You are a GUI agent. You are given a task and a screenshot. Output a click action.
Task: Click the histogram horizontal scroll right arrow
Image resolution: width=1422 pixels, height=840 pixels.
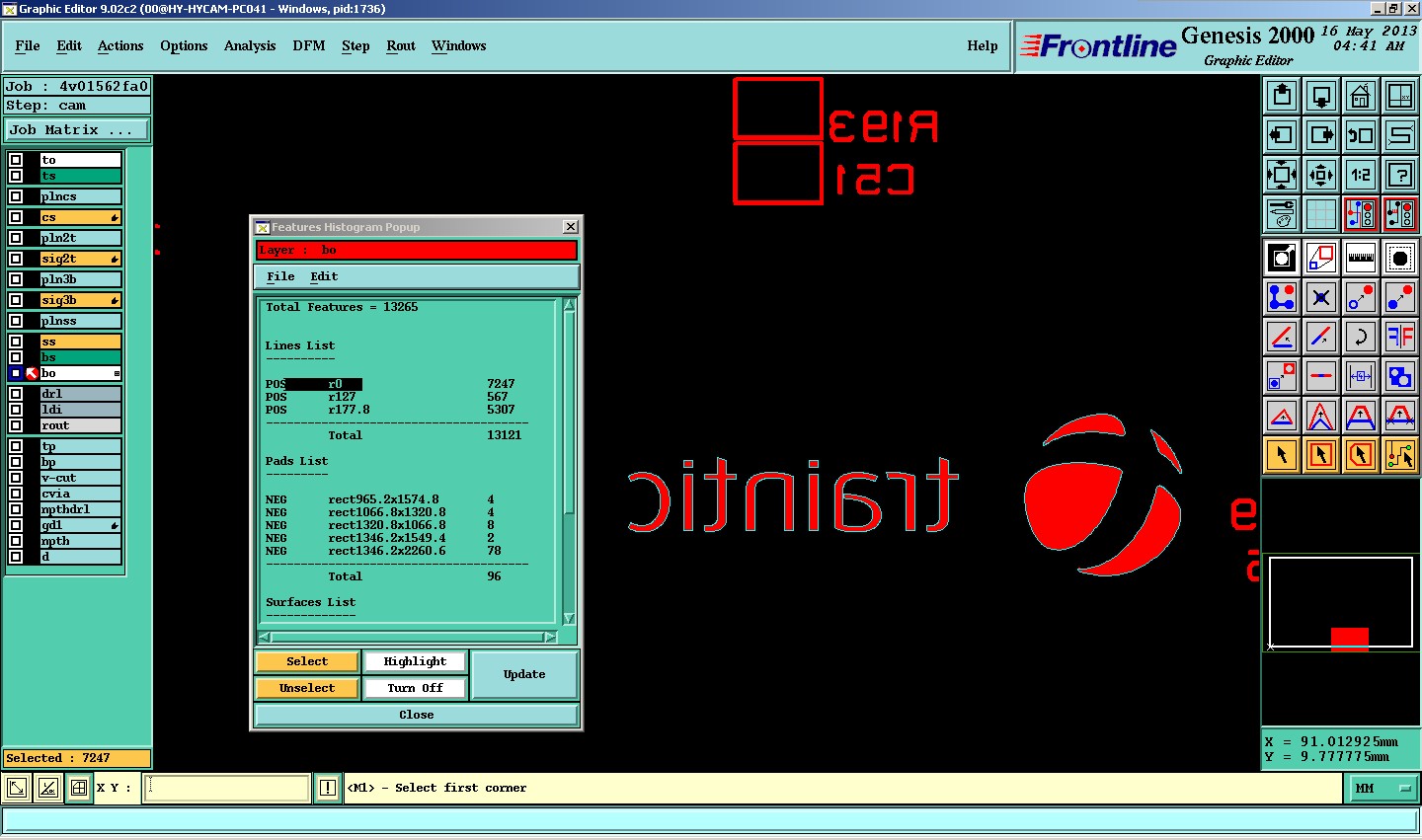point(550,637)
